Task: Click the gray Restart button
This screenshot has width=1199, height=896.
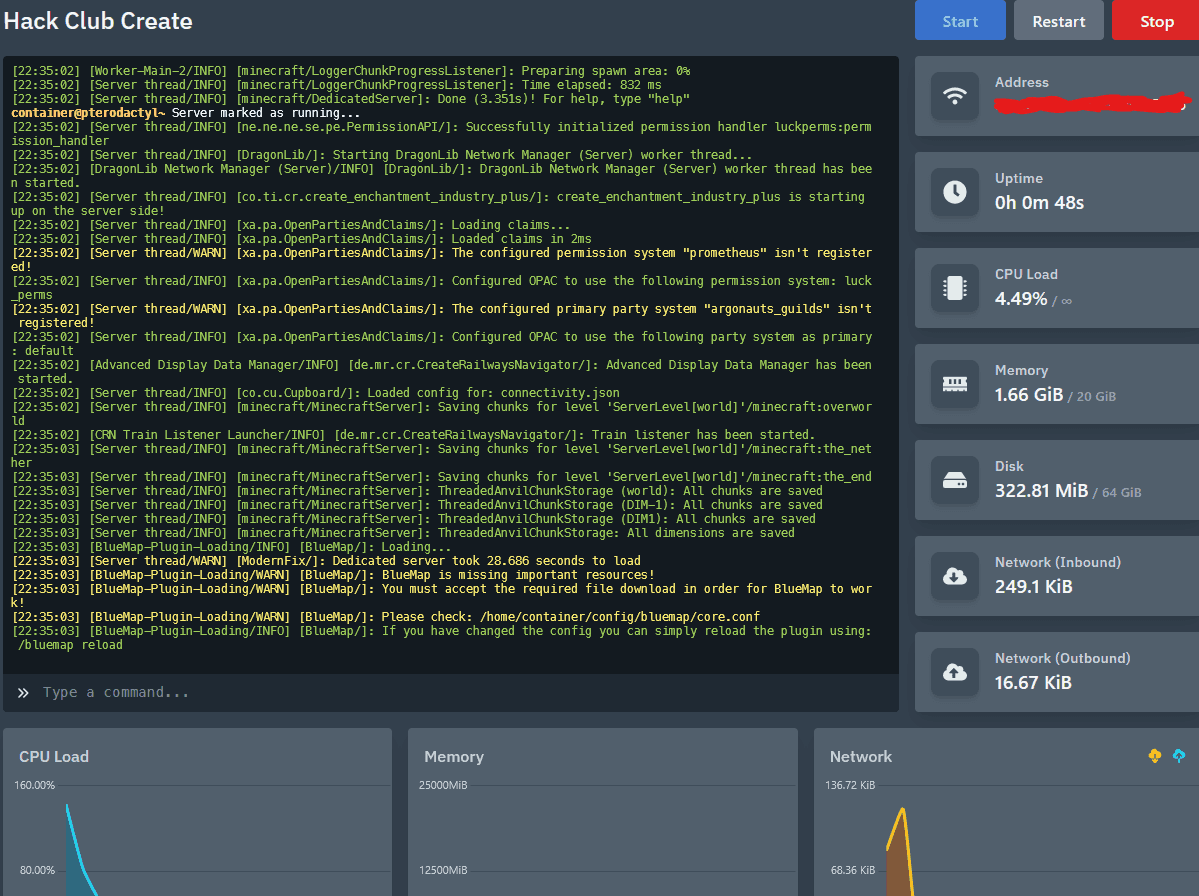Action: 1058,21
